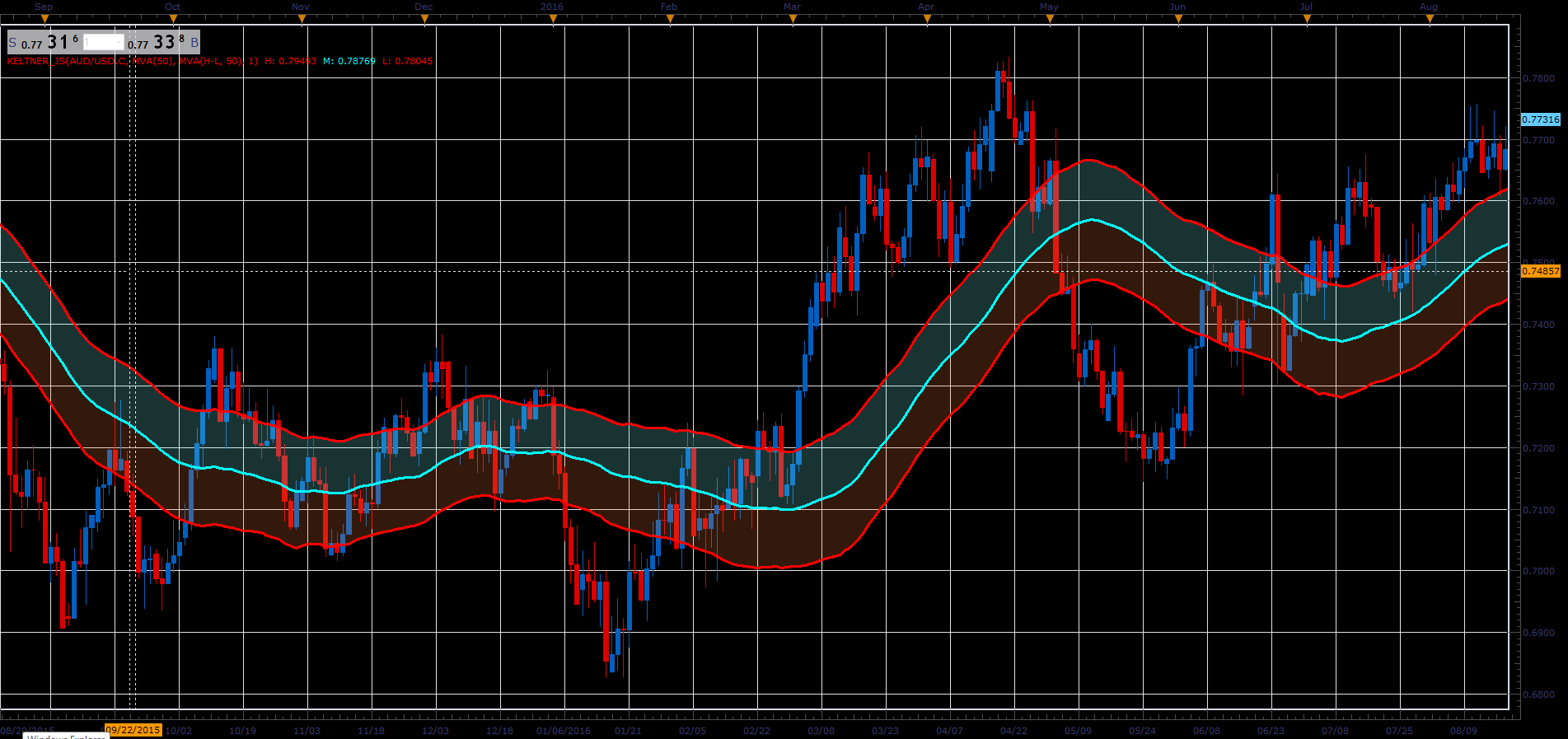Click the 11/18 date axis label
Screen dimensions: 1568x739
click(x=371, y=731)
